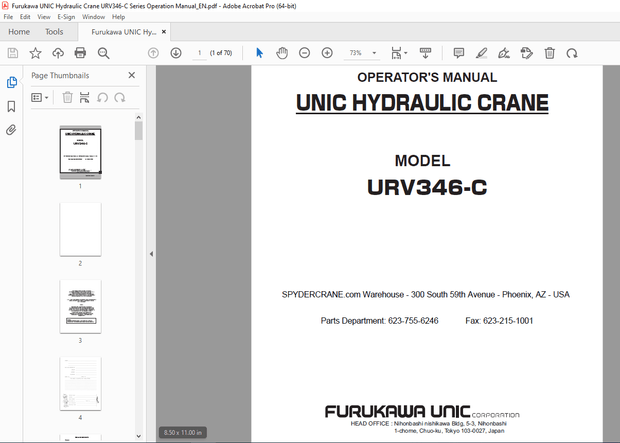Viewport: 620px width, 443px height.
Task: Click the URV346-C model text
Action: click(427, 187)
